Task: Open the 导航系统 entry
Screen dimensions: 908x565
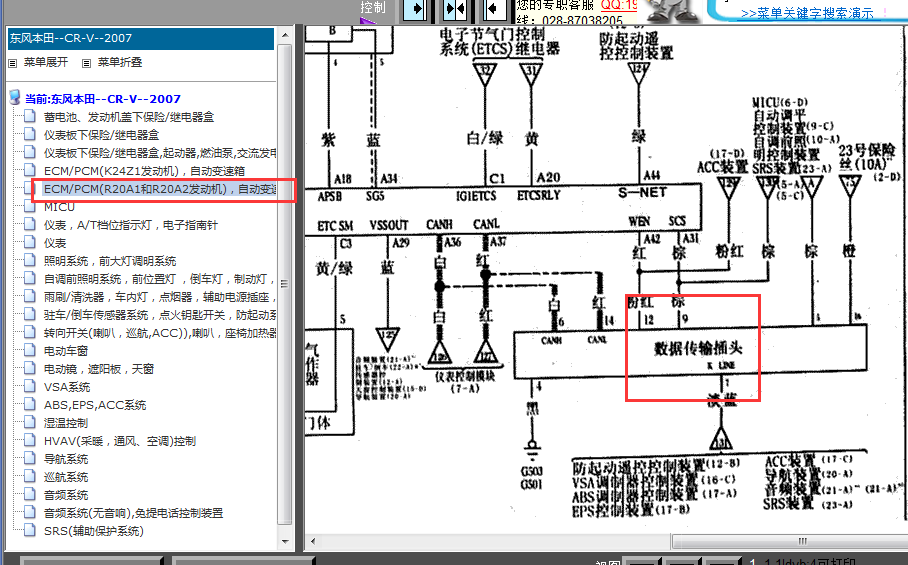Action: (x=66, y=459)
